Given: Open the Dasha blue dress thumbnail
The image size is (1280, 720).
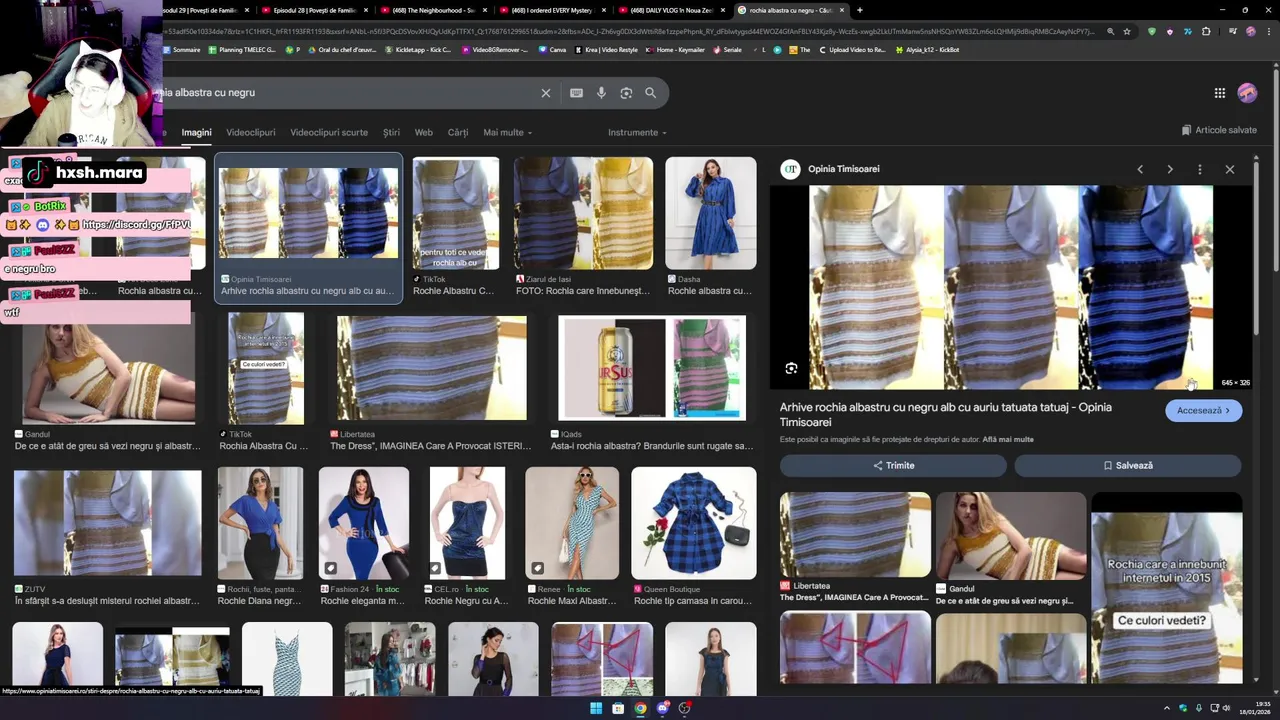Looking at the screenshot, I should tap(711, 213).
